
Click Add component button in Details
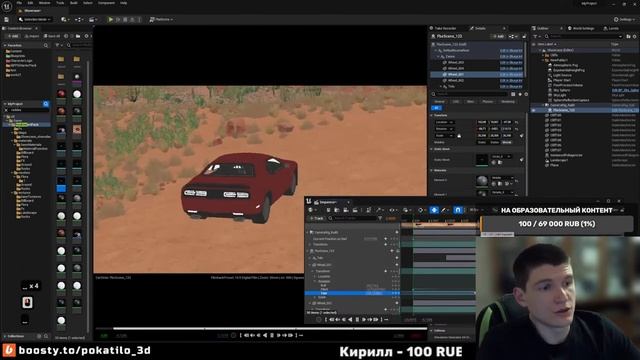point(498,36)
